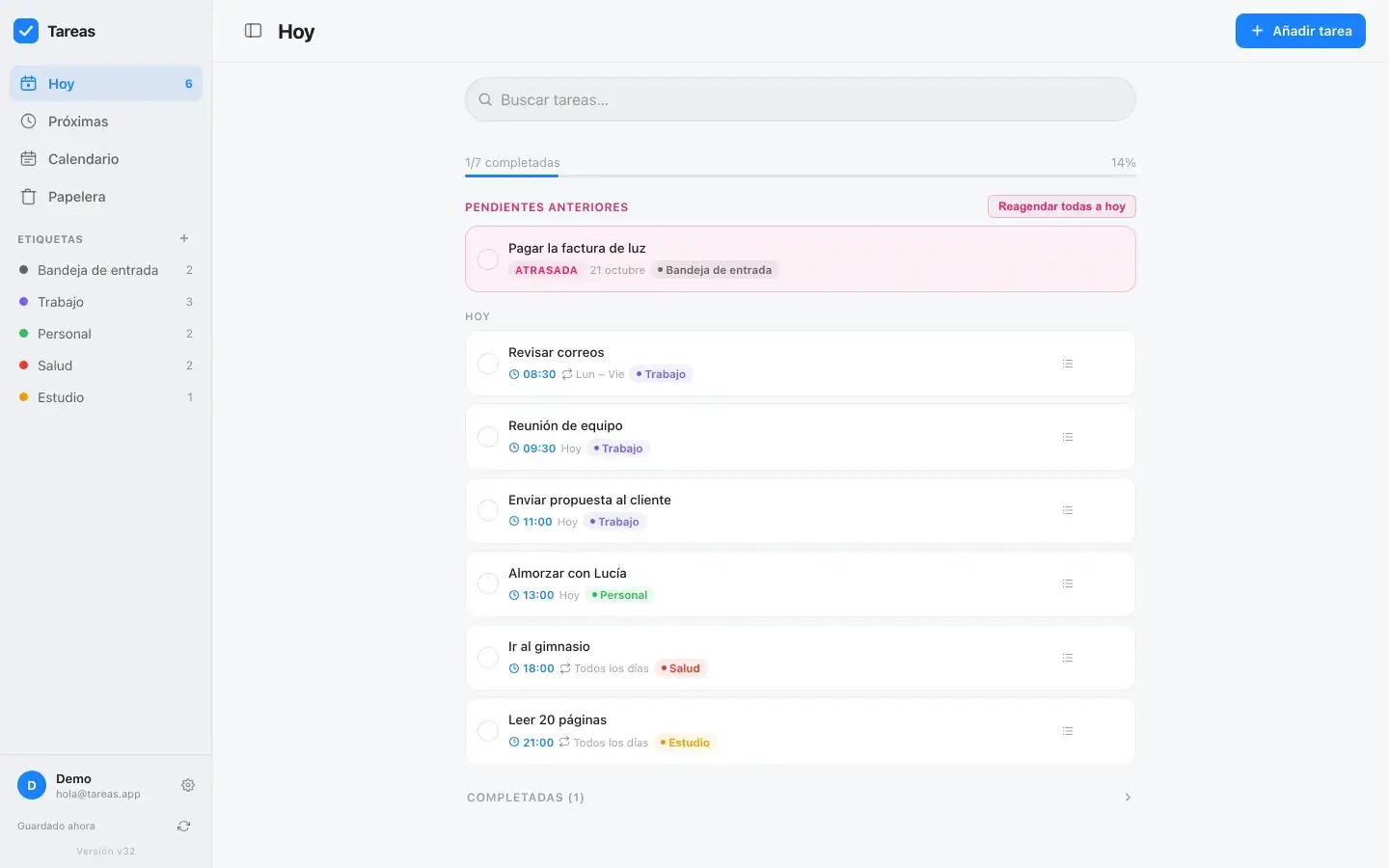
Task: Add a new label with the plus icon
Action: tap(184, 238)
